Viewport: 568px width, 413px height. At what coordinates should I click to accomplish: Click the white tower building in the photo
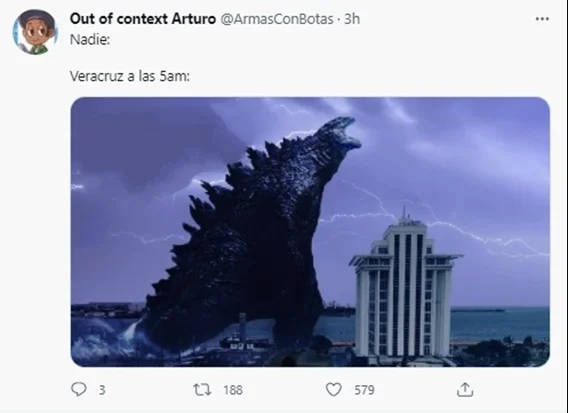click(405, 290)
